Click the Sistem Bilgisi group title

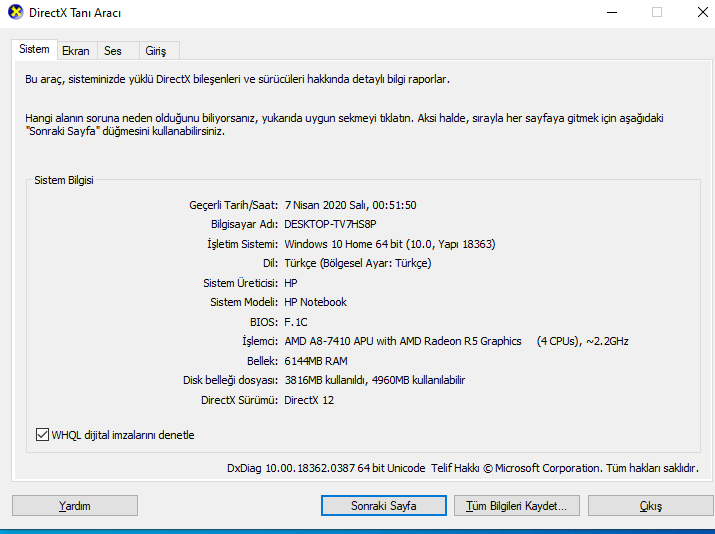(x=64, y=180)
